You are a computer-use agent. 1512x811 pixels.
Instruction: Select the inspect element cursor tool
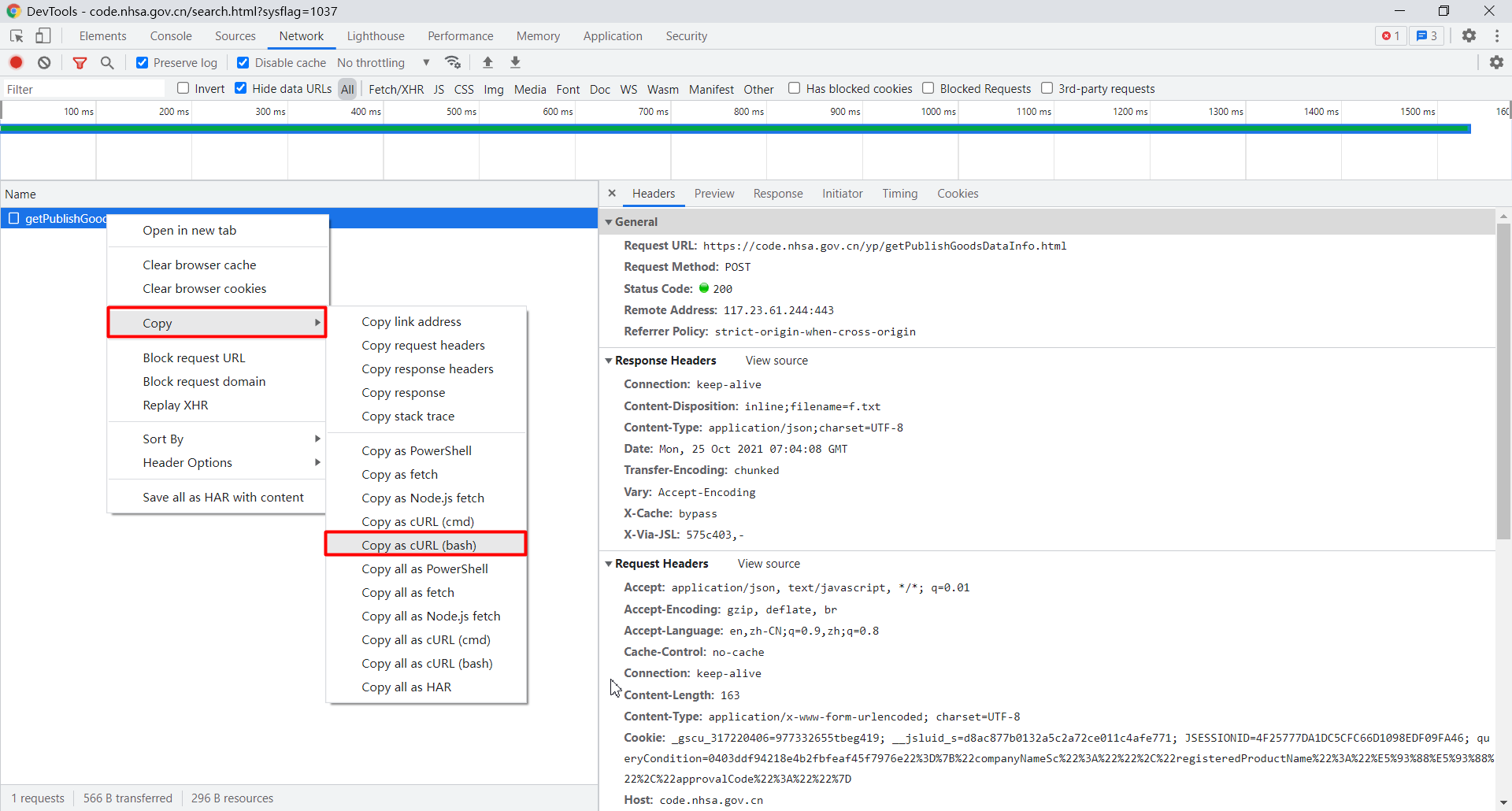[x=16, y=35]
